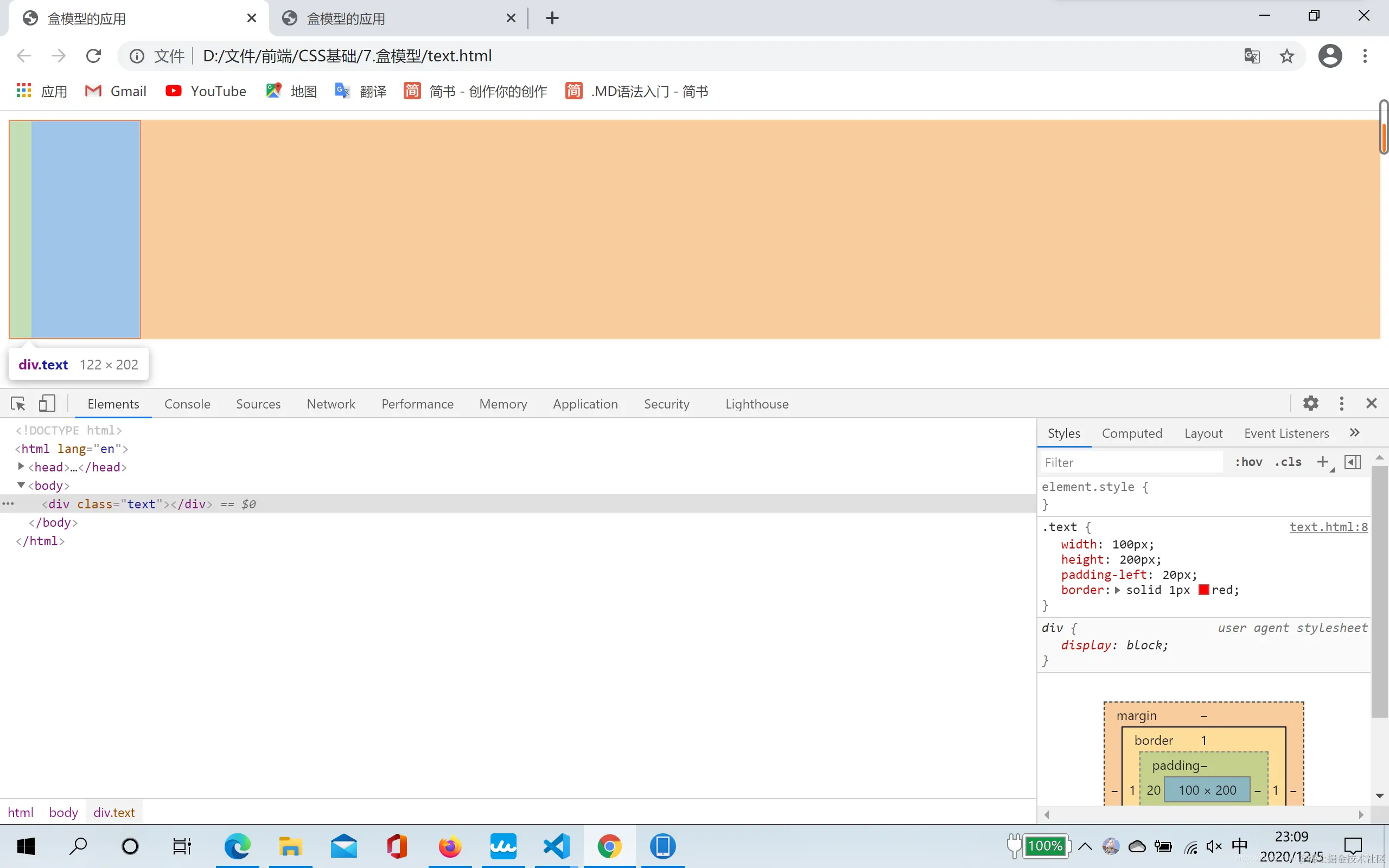Expand the head element node
1389x868 pixels.
(x=21, y=466)
